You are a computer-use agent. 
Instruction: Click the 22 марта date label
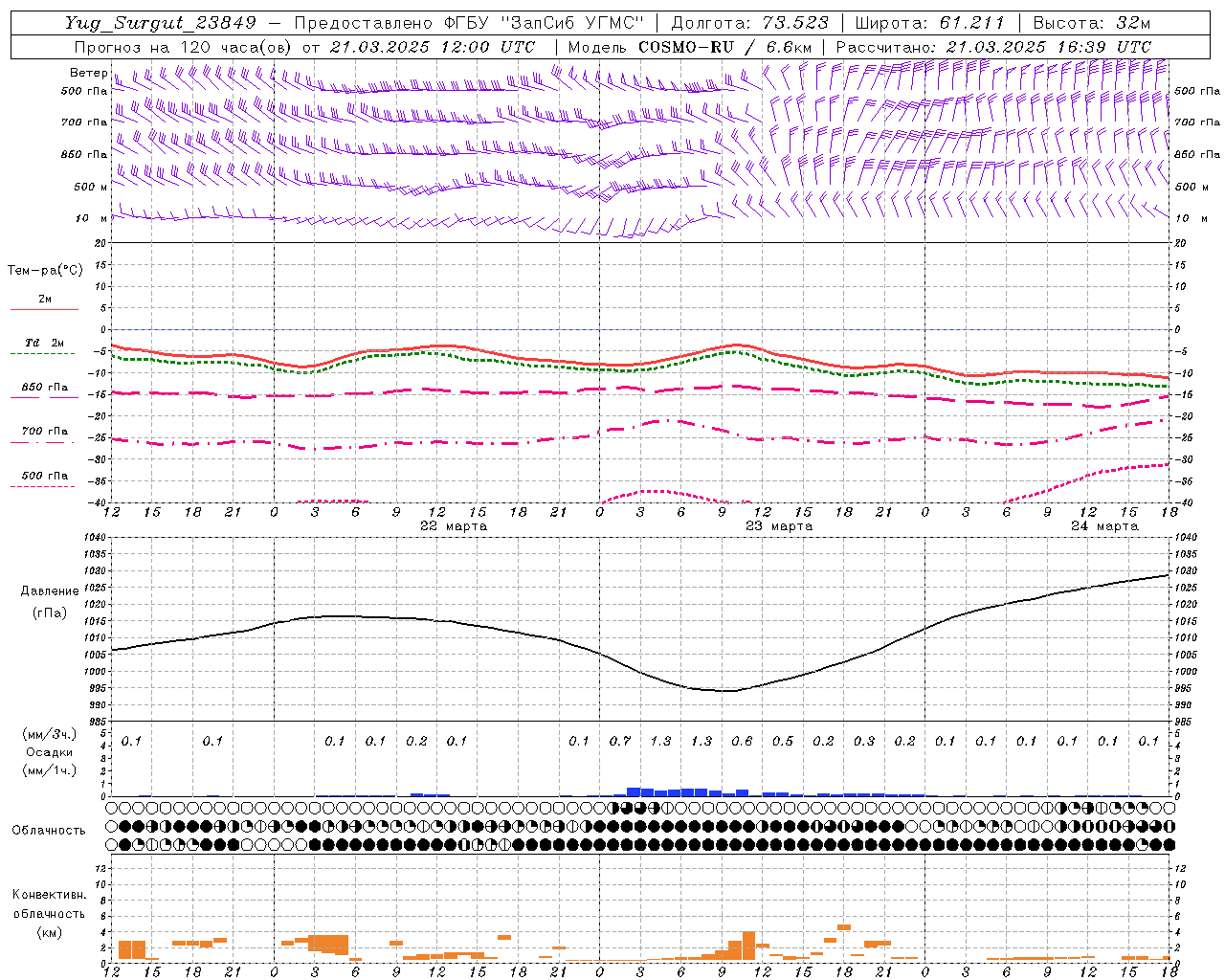pyautogui.click(x=454, y=526)
